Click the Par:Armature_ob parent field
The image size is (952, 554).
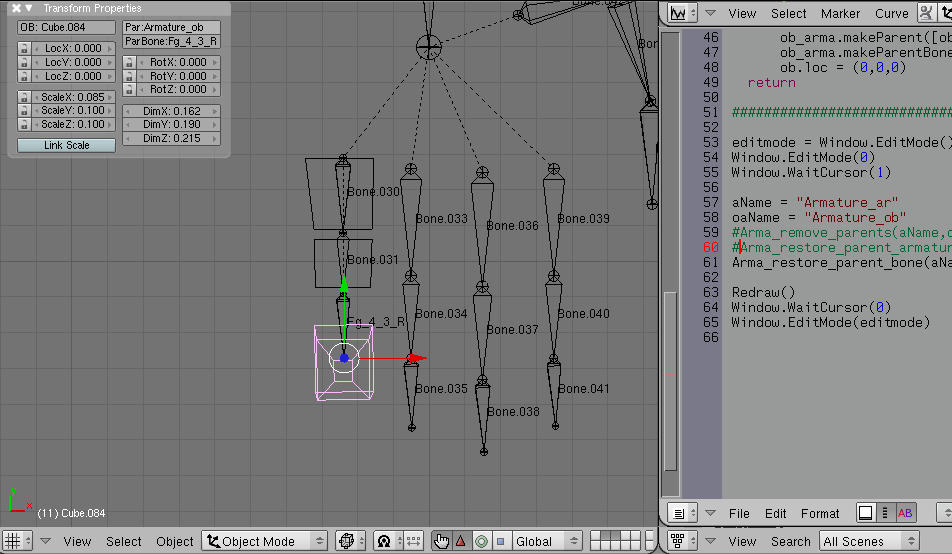coord(171,27)
